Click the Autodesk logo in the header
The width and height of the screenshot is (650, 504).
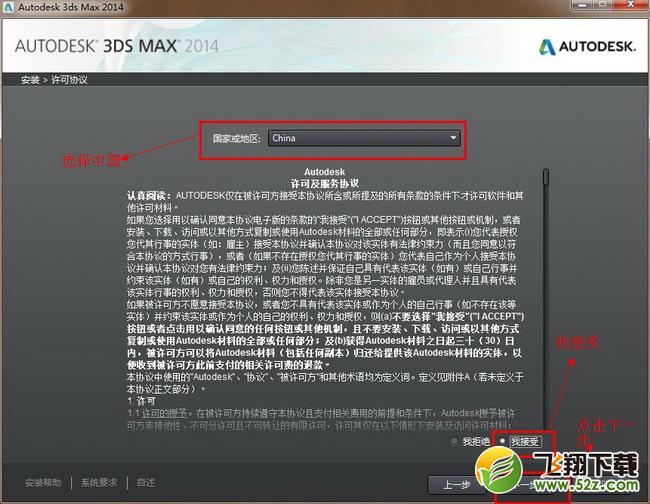pyautogui.click(x=587, y=46)
